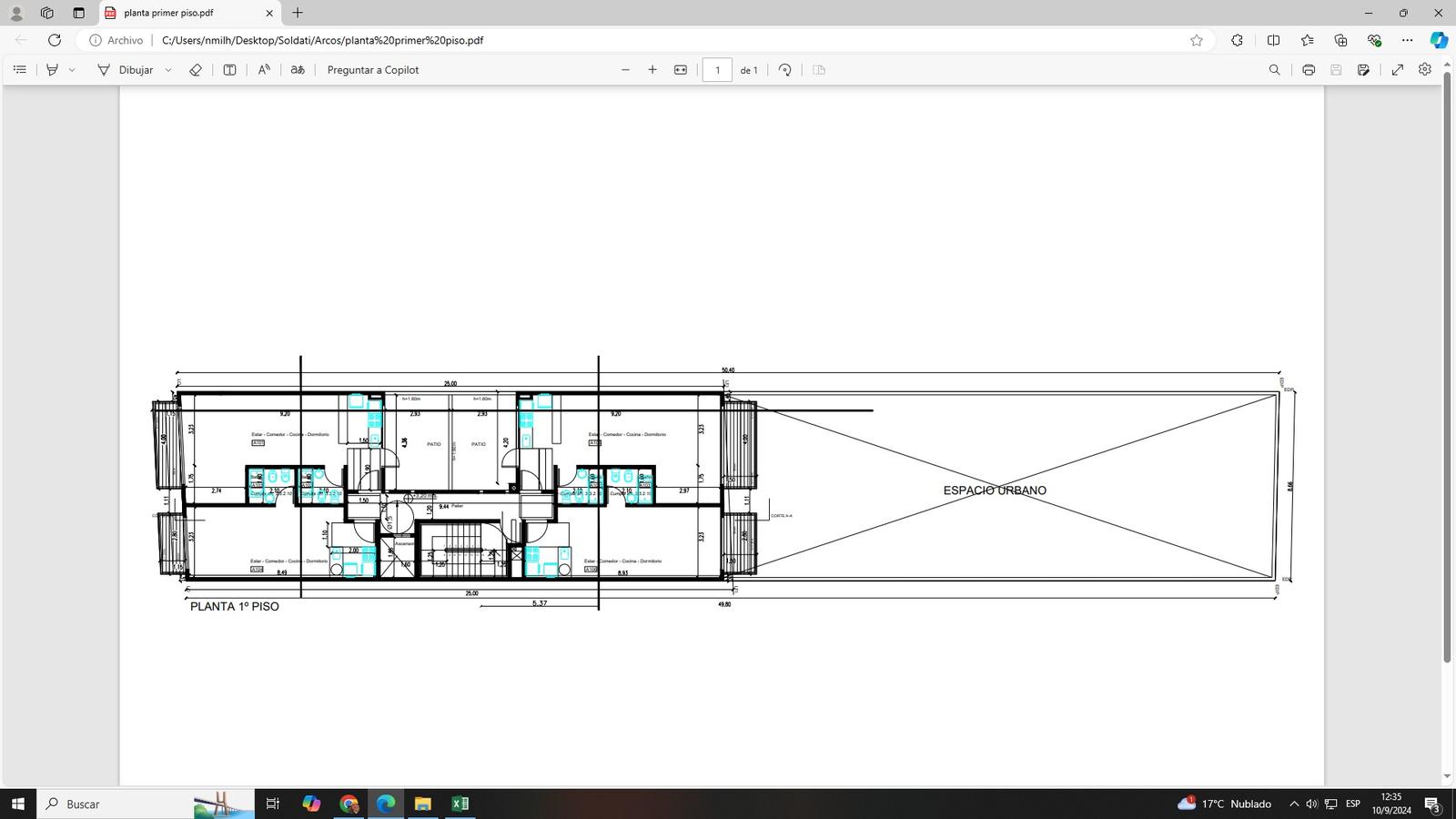Print the PDF document
The width and height of the screenshot is (1456, 819).
(1309, 70)
